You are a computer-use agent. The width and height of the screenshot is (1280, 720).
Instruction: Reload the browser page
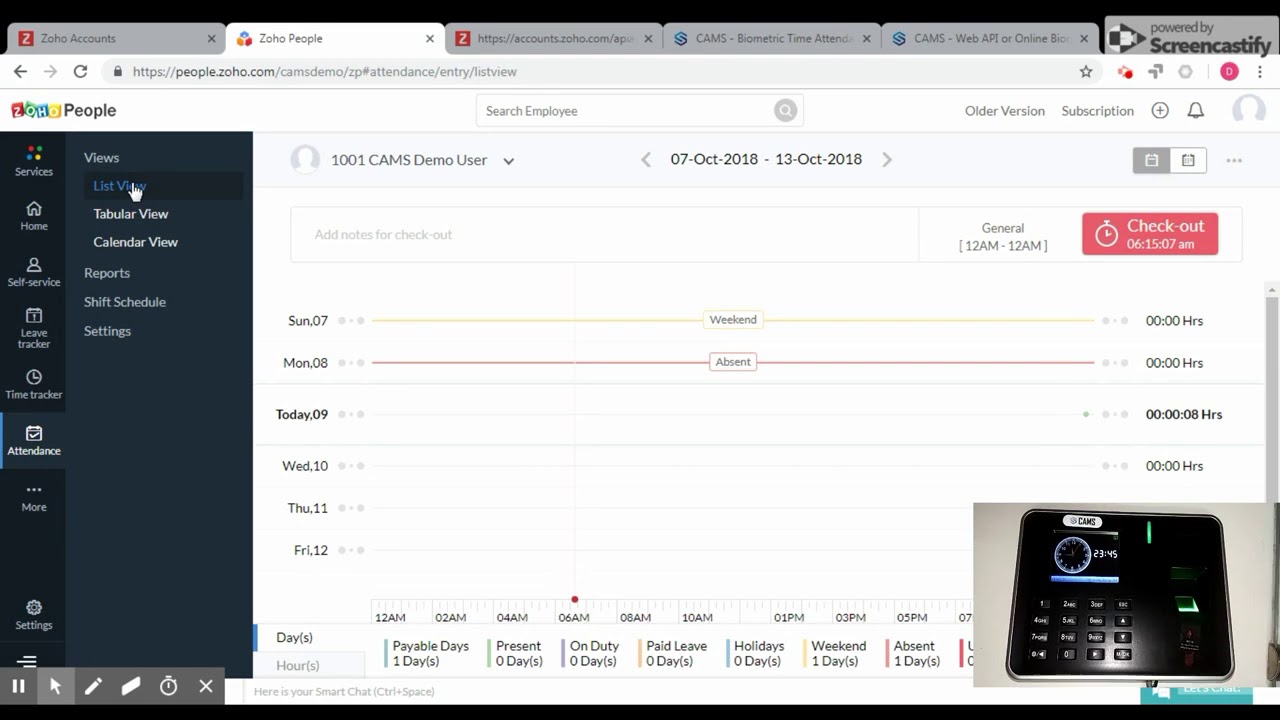(80, 72)
